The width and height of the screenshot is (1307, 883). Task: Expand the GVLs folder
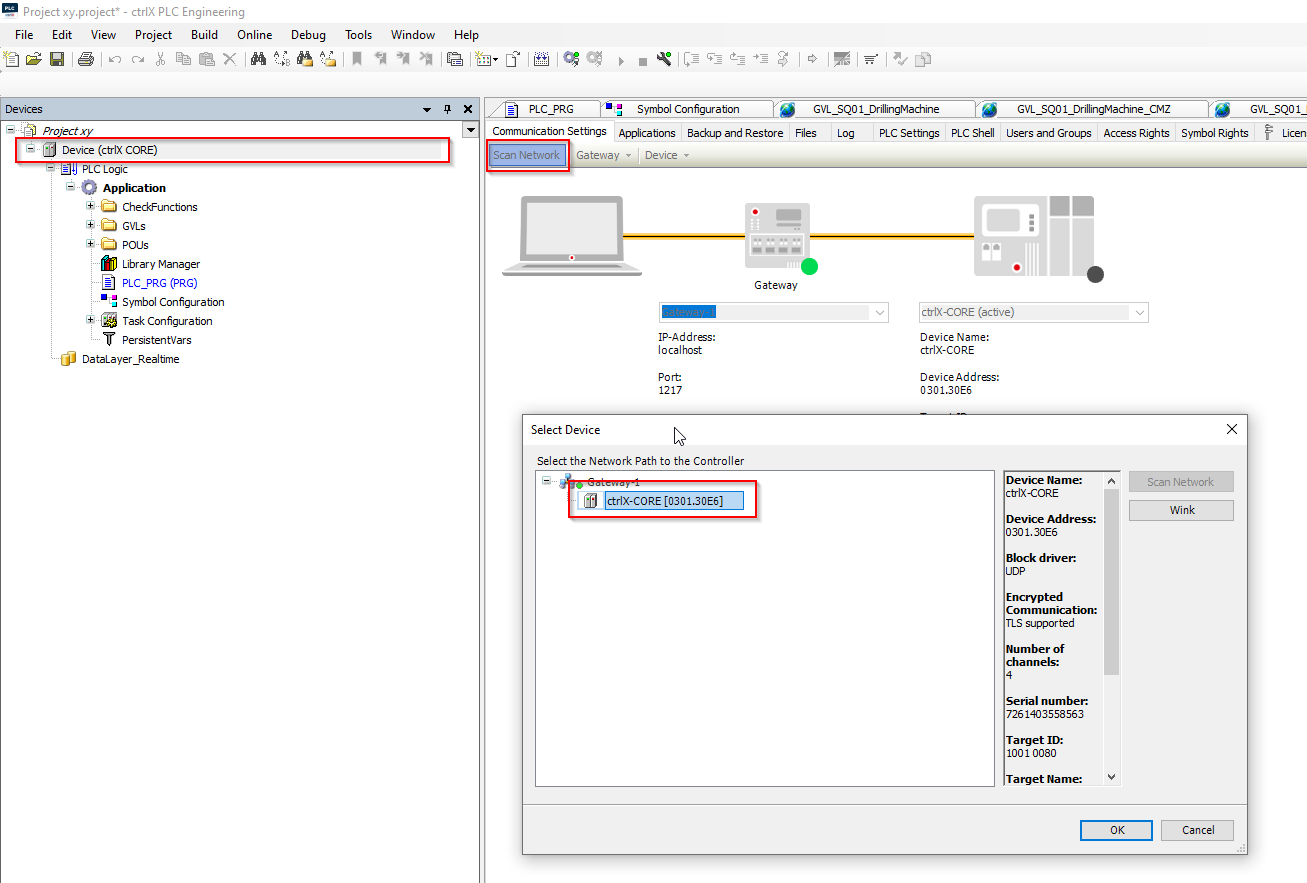90,225
